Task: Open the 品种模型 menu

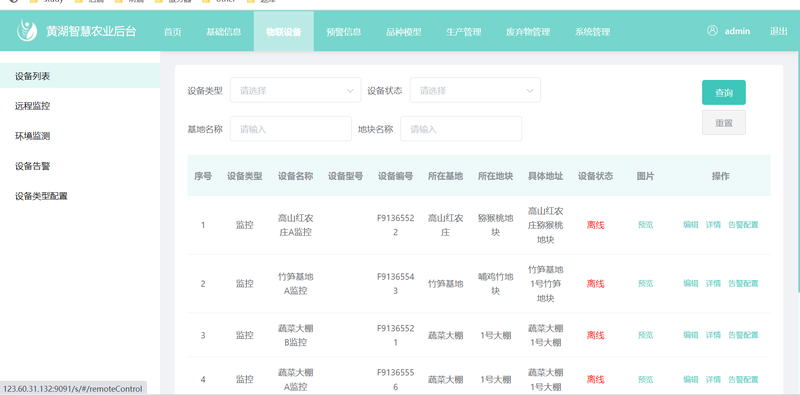Action: [404, 32]
